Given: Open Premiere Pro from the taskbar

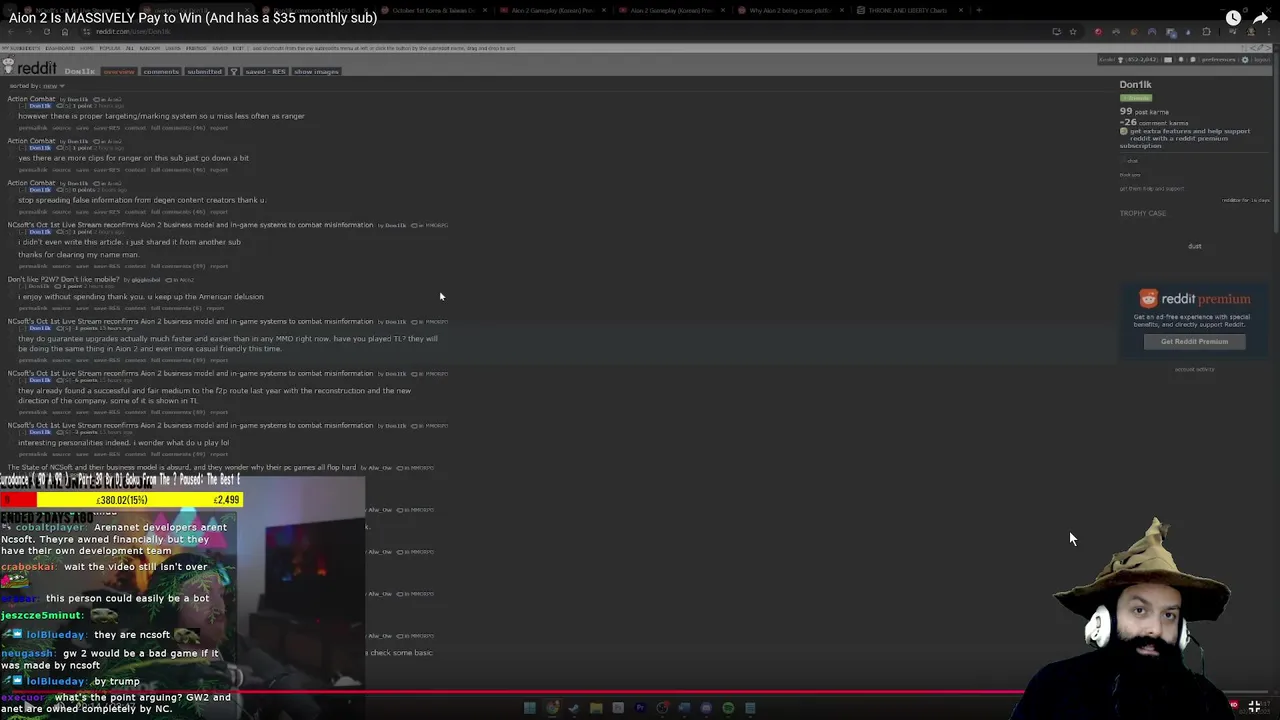Looking at the screenshot, I should 640,708.
